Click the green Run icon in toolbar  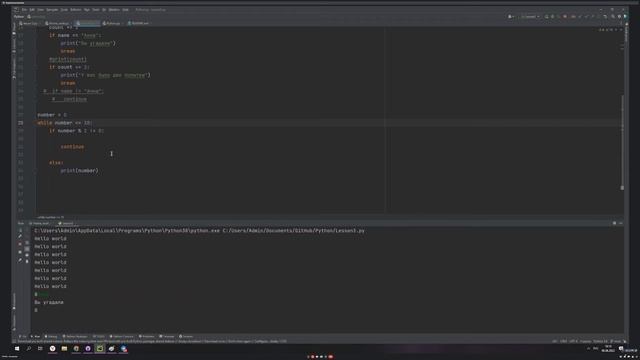(547, 17)
